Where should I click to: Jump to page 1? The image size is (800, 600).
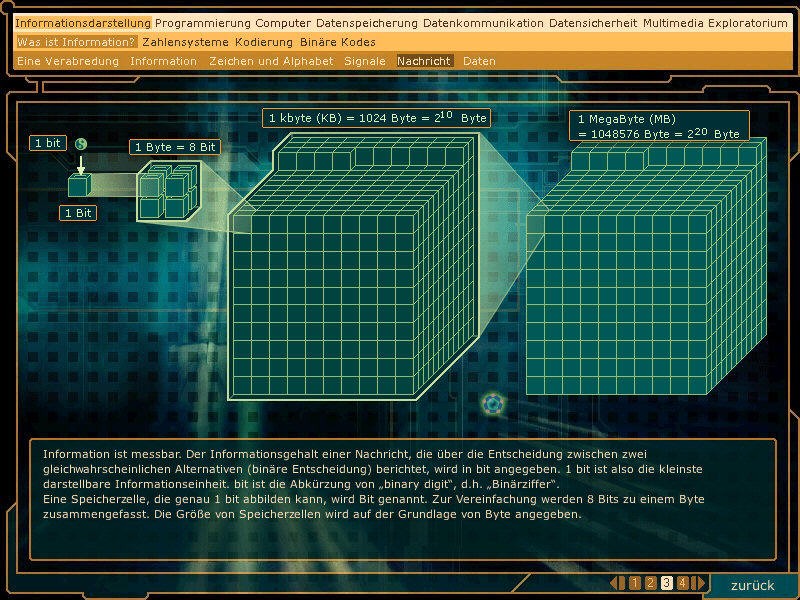634,583
